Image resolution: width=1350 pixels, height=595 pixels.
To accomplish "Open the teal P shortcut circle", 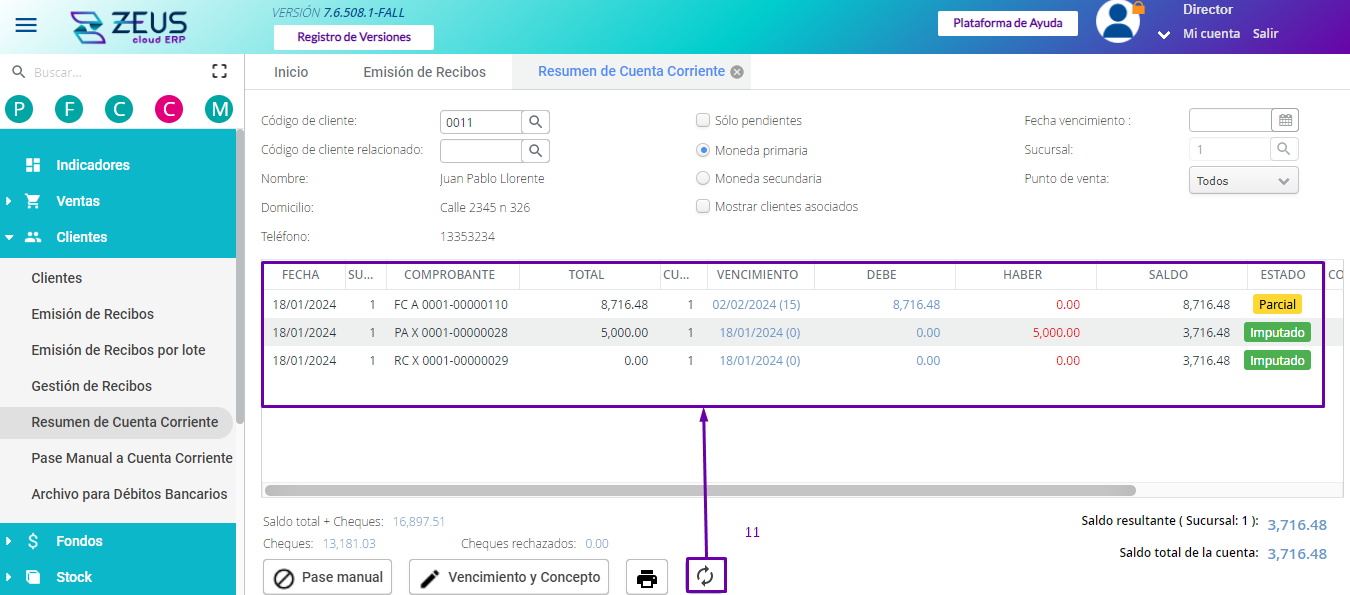I will coord(19,109).
